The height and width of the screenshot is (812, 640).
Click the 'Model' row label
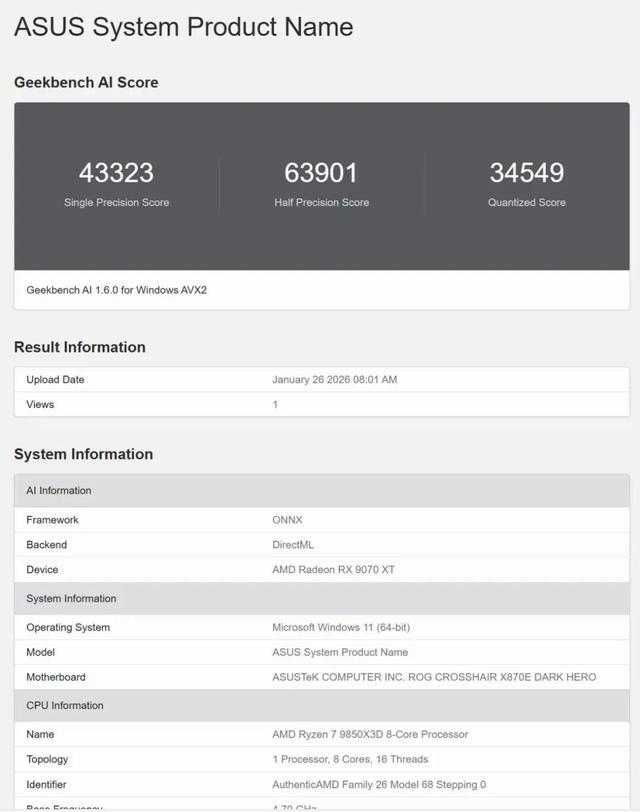point(40,652)
